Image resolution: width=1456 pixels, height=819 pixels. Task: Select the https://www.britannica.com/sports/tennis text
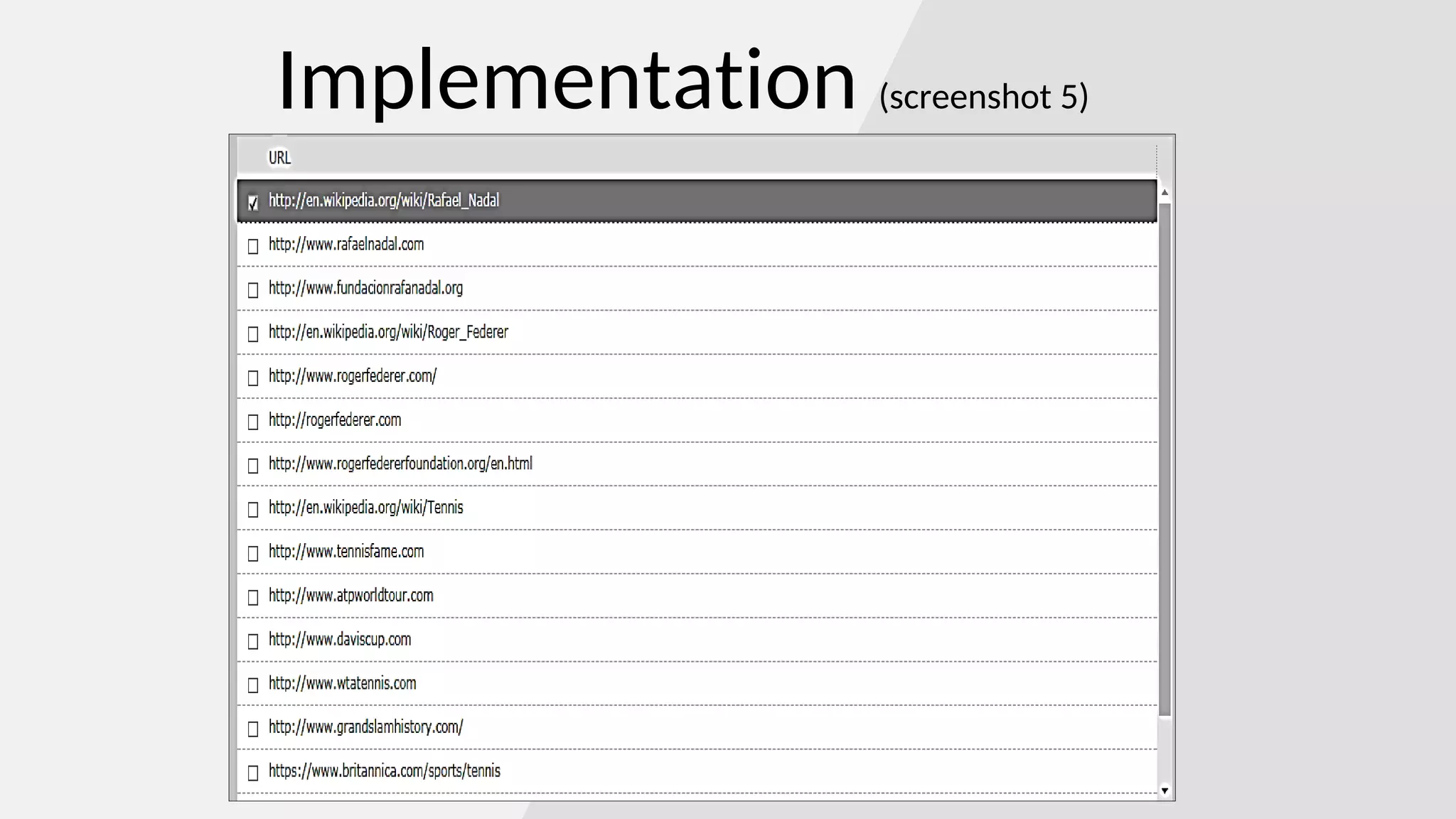coord(385,771)
